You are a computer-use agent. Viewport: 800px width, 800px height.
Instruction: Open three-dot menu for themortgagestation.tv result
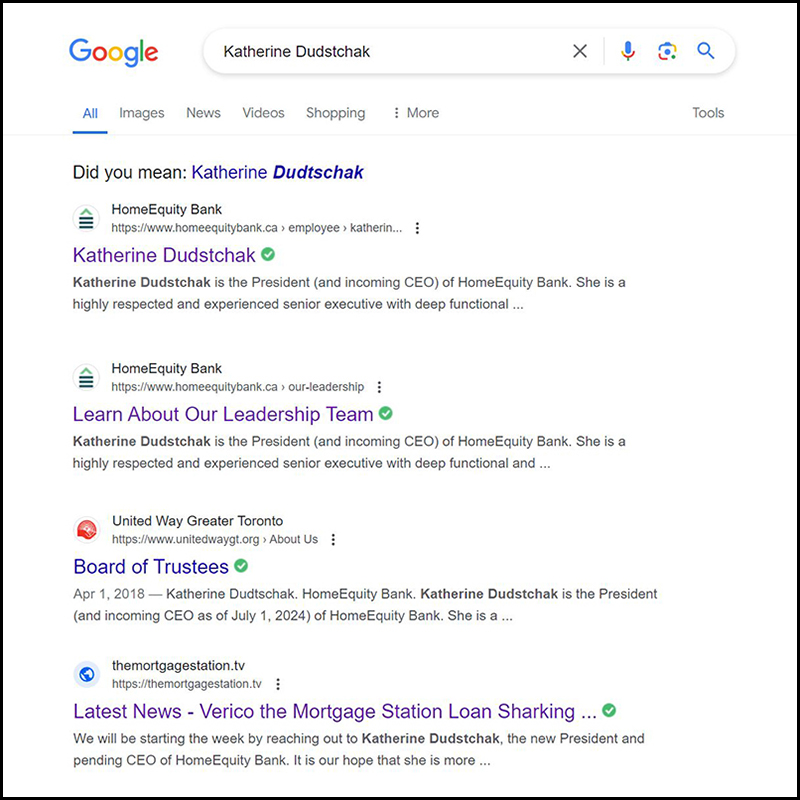tap(278, 684)
